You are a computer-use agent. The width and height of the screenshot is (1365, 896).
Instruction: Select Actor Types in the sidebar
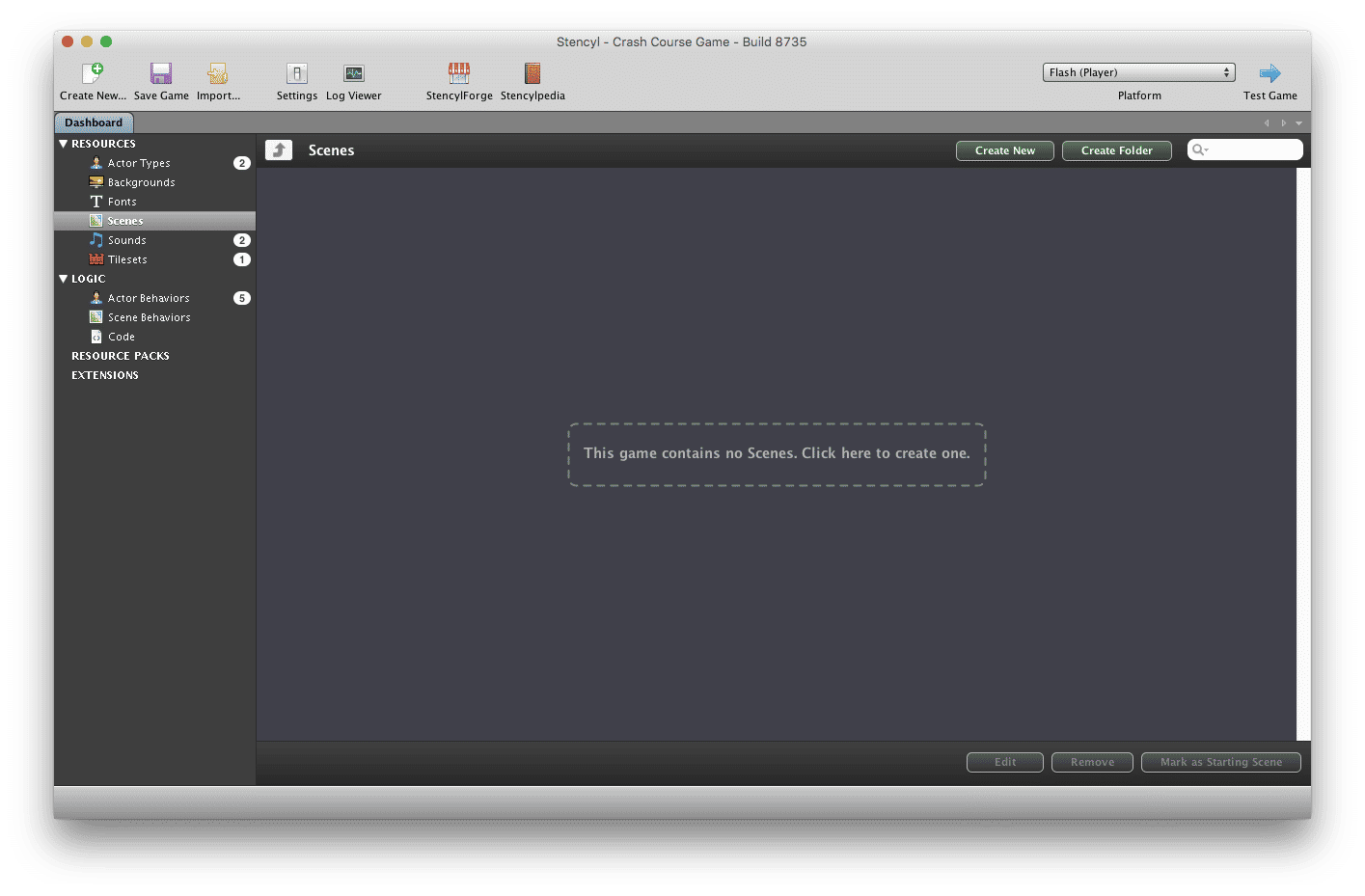tap(154, 163)
